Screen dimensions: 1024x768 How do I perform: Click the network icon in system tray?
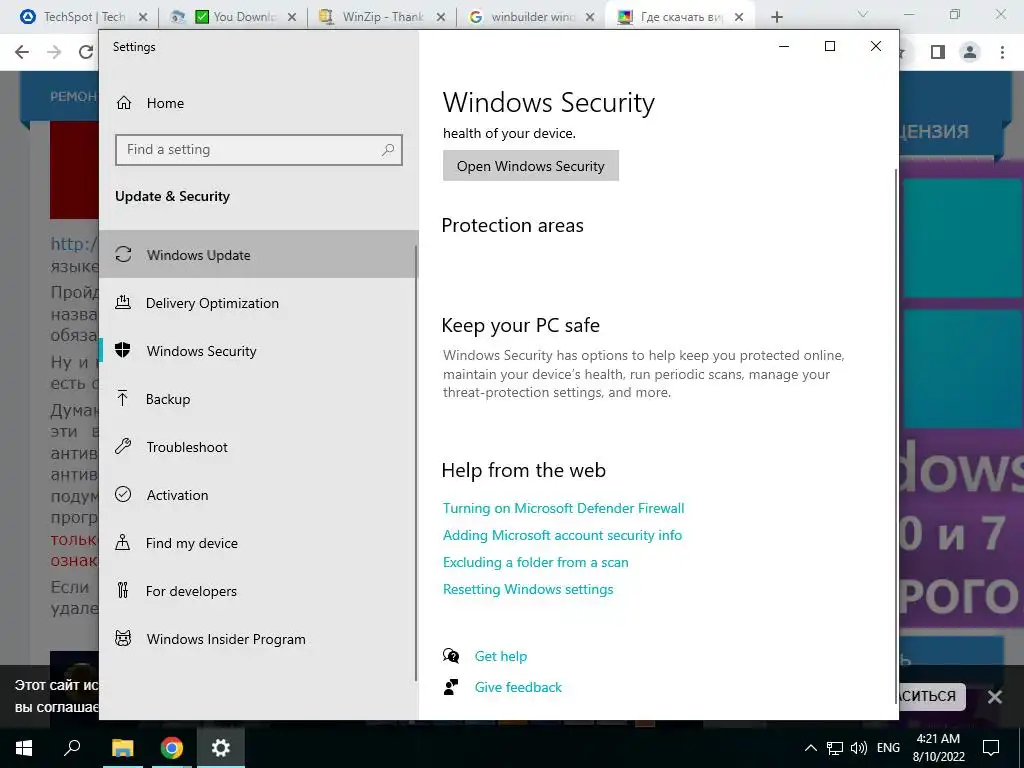tap(835, 748)
